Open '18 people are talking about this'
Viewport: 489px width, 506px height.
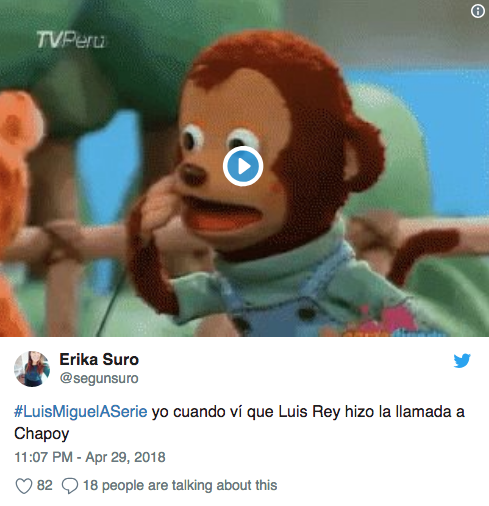tap(180, 485)
